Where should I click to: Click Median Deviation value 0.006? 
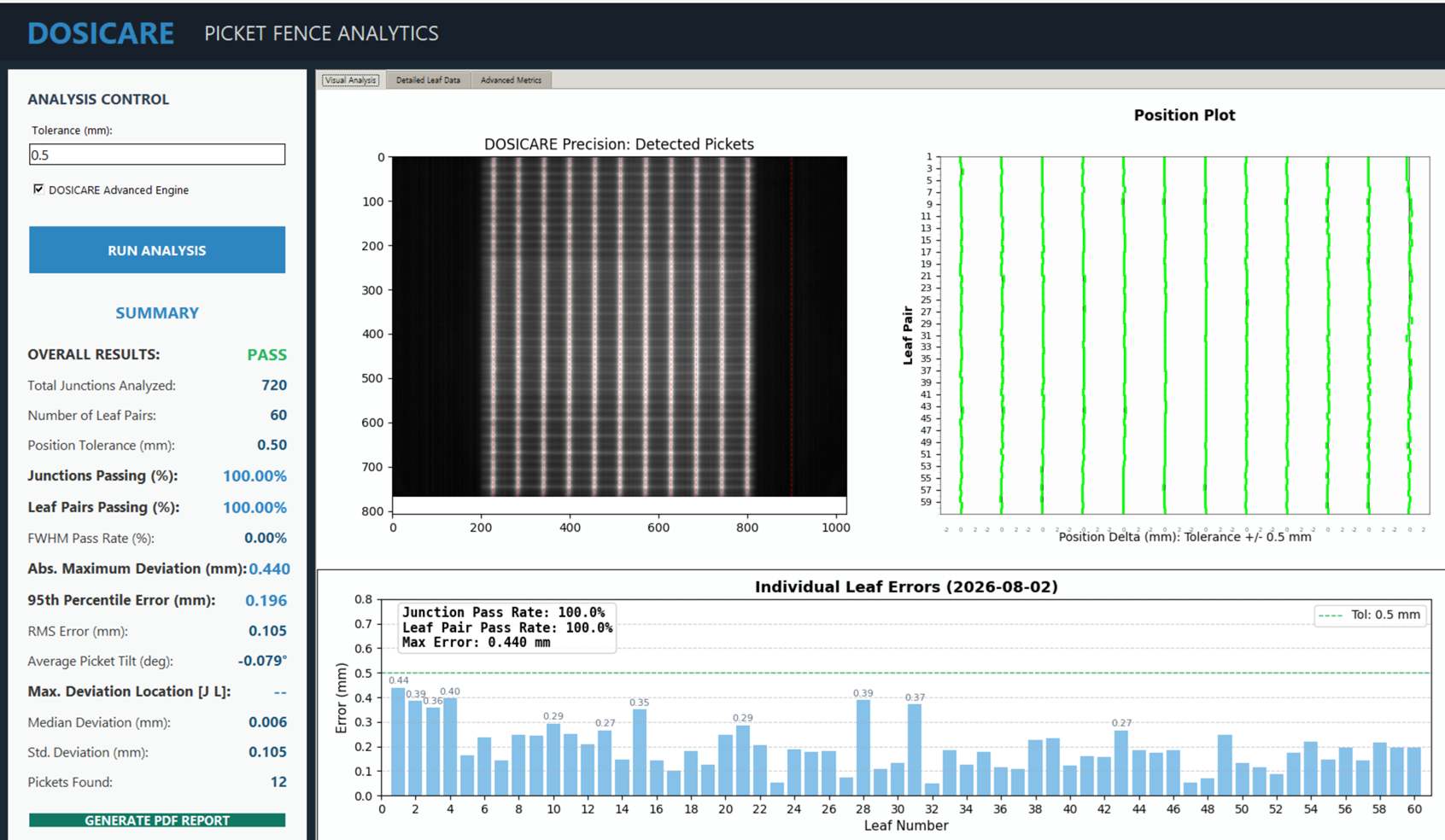(267, 722)
